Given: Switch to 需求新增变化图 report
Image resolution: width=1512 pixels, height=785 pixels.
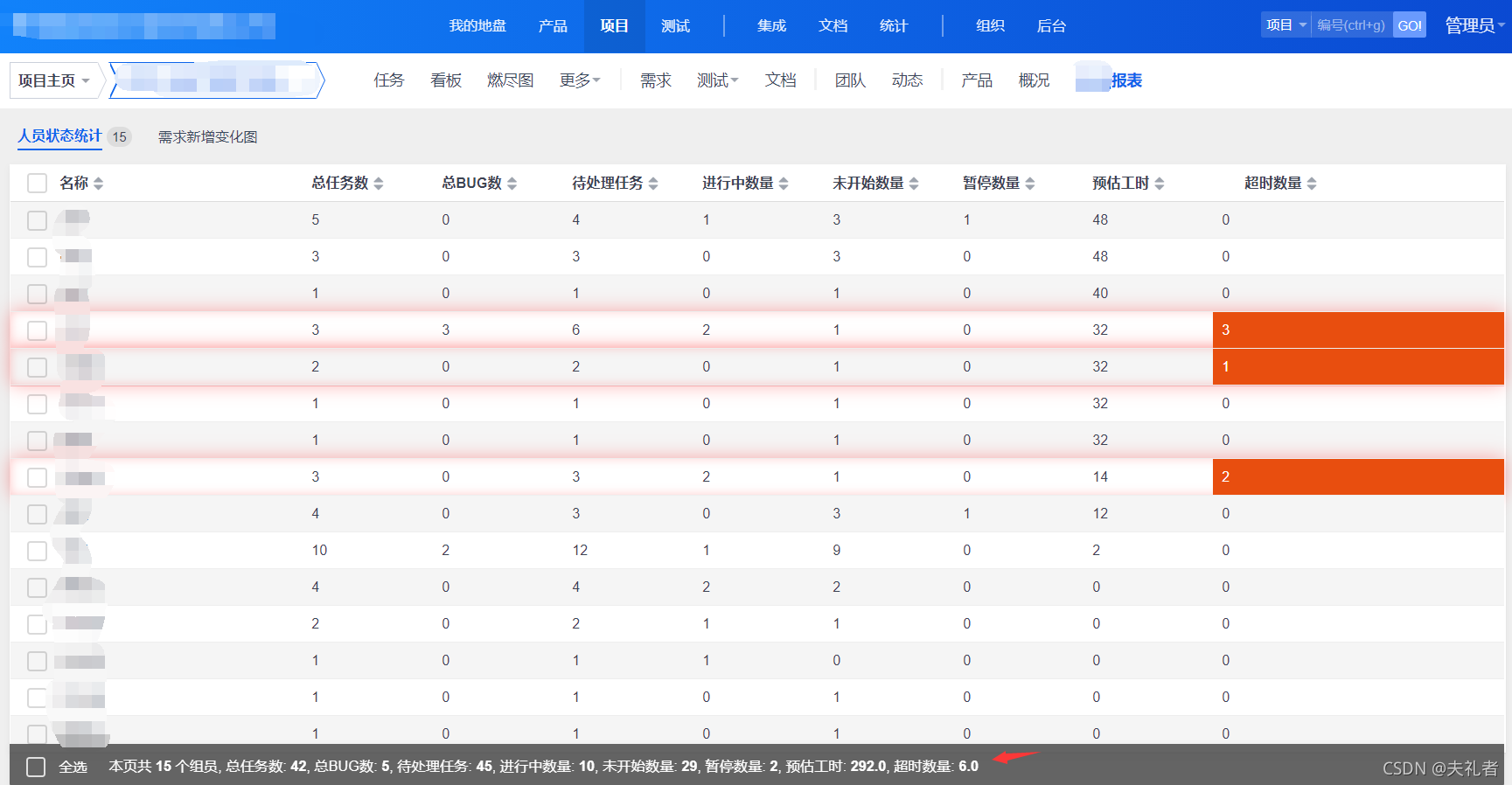Looking at the screenshot, I should click(208, 136).
